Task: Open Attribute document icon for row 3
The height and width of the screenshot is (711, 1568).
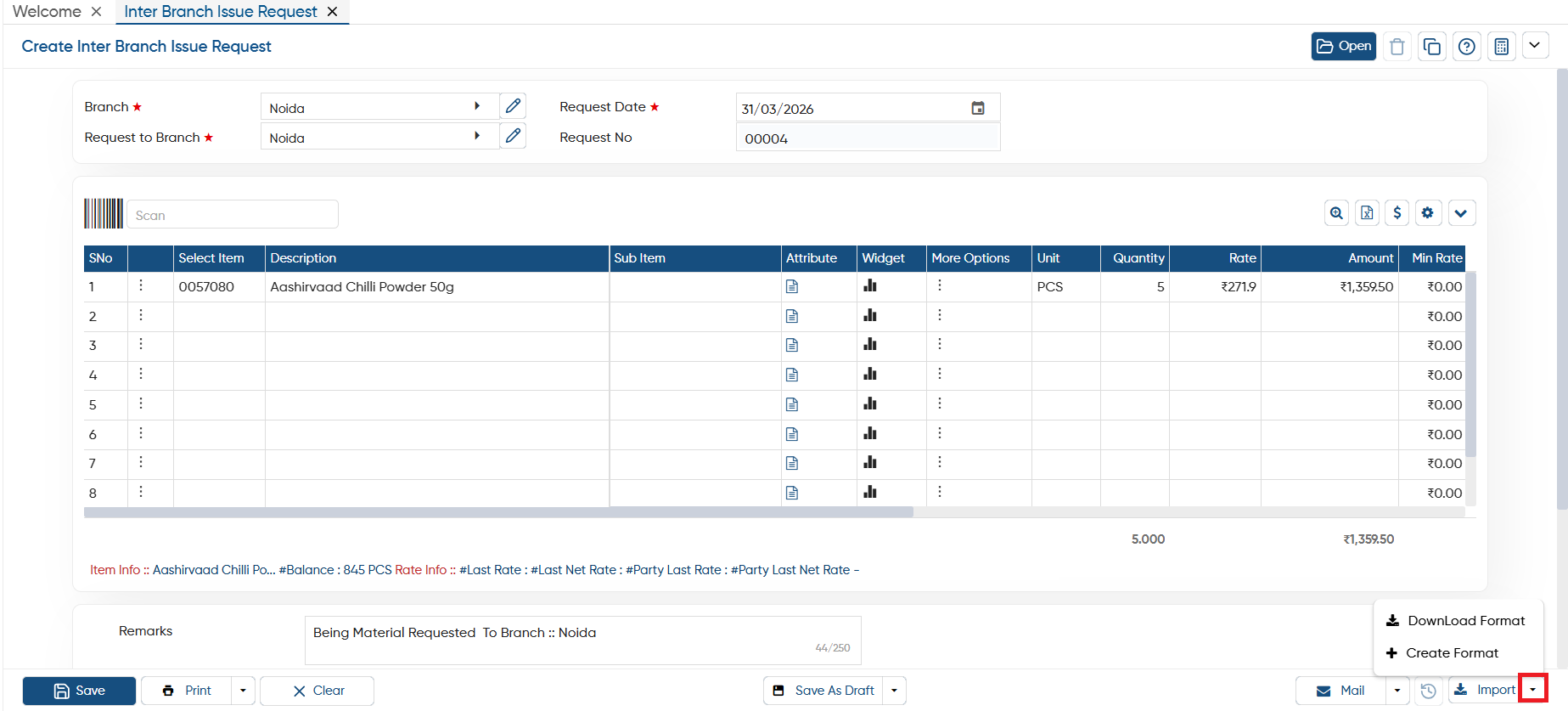Action: (792, 346)
